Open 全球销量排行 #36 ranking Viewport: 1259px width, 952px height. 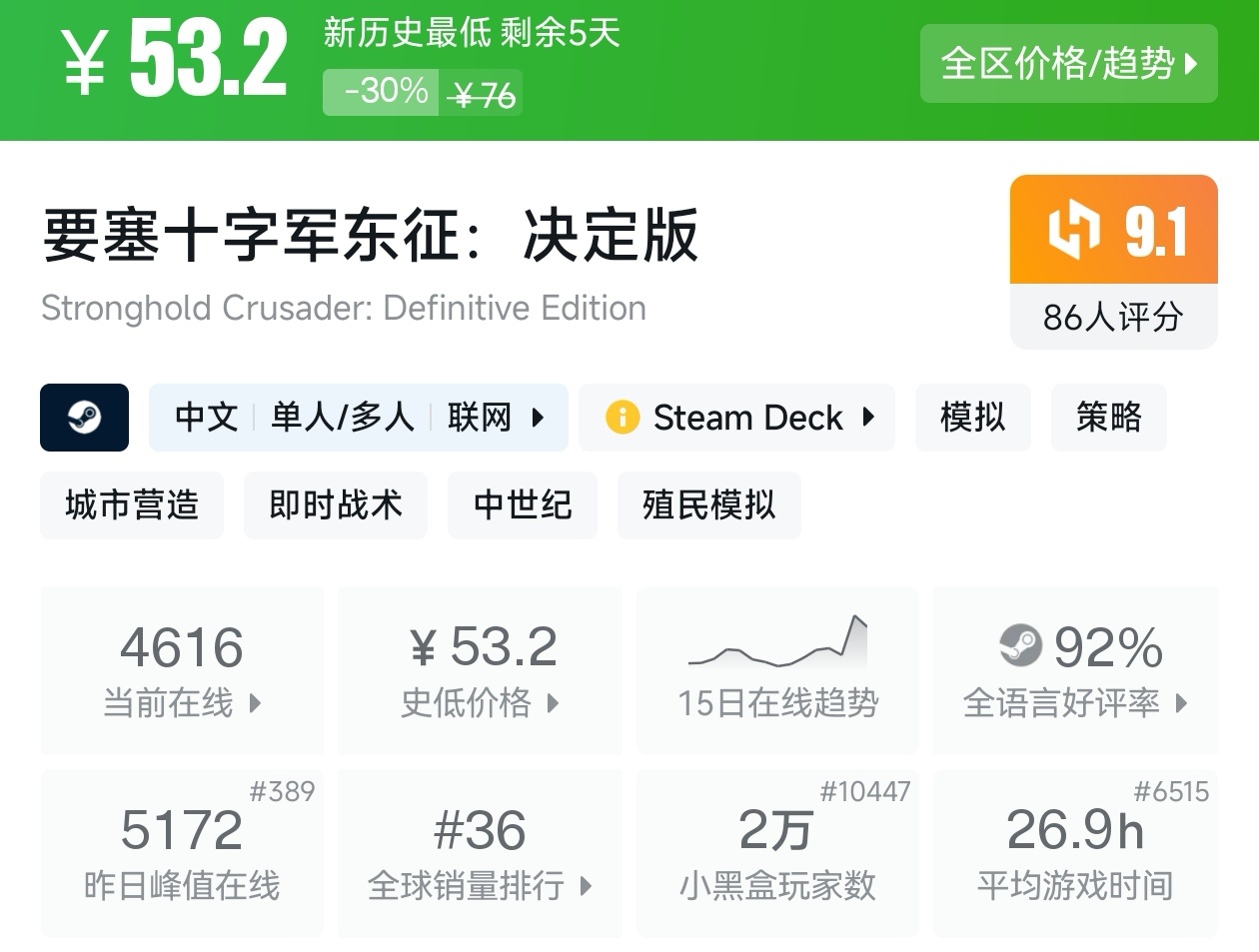pyautogui.click(x=480, y=853)
